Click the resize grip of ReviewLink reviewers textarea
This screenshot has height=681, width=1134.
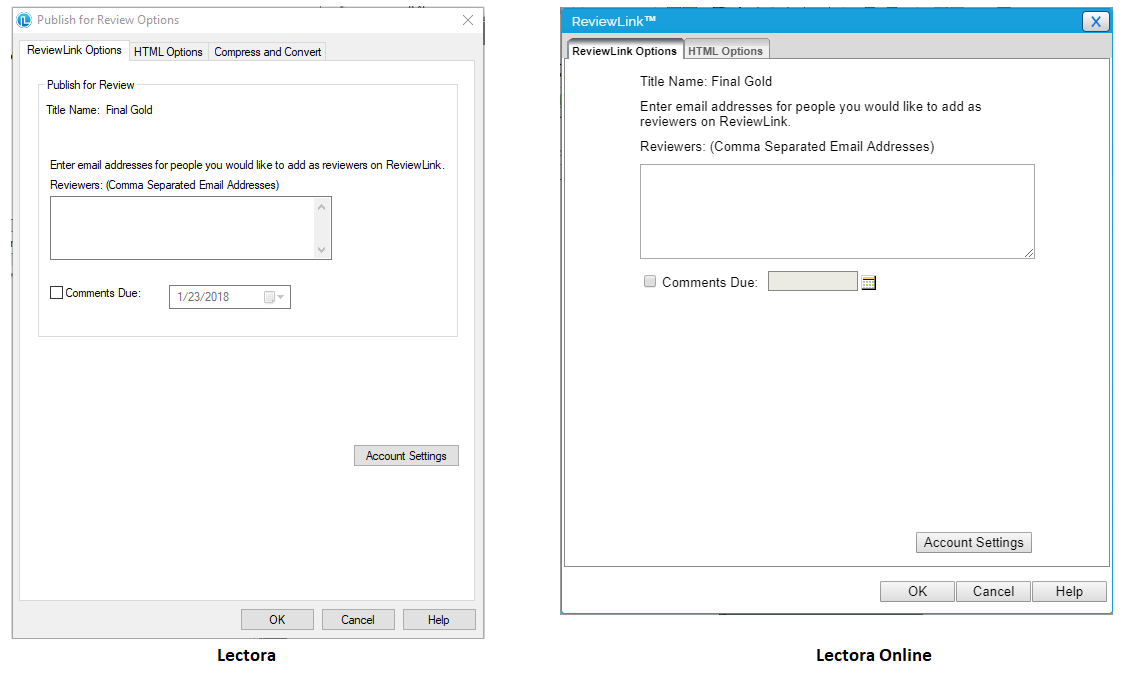1029,253
